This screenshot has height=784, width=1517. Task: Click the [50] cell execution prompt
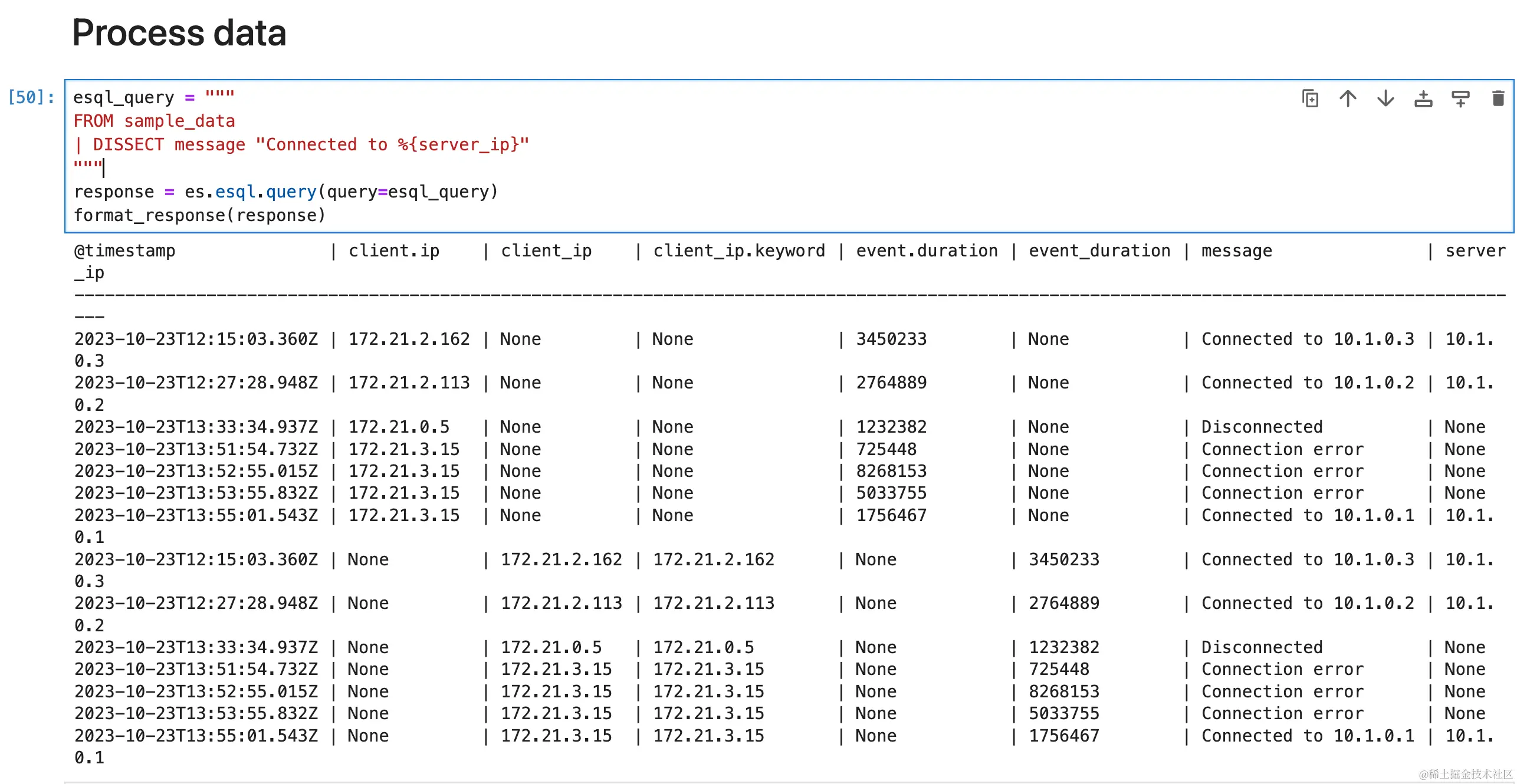pyautogui.click(x=31, y=97)
